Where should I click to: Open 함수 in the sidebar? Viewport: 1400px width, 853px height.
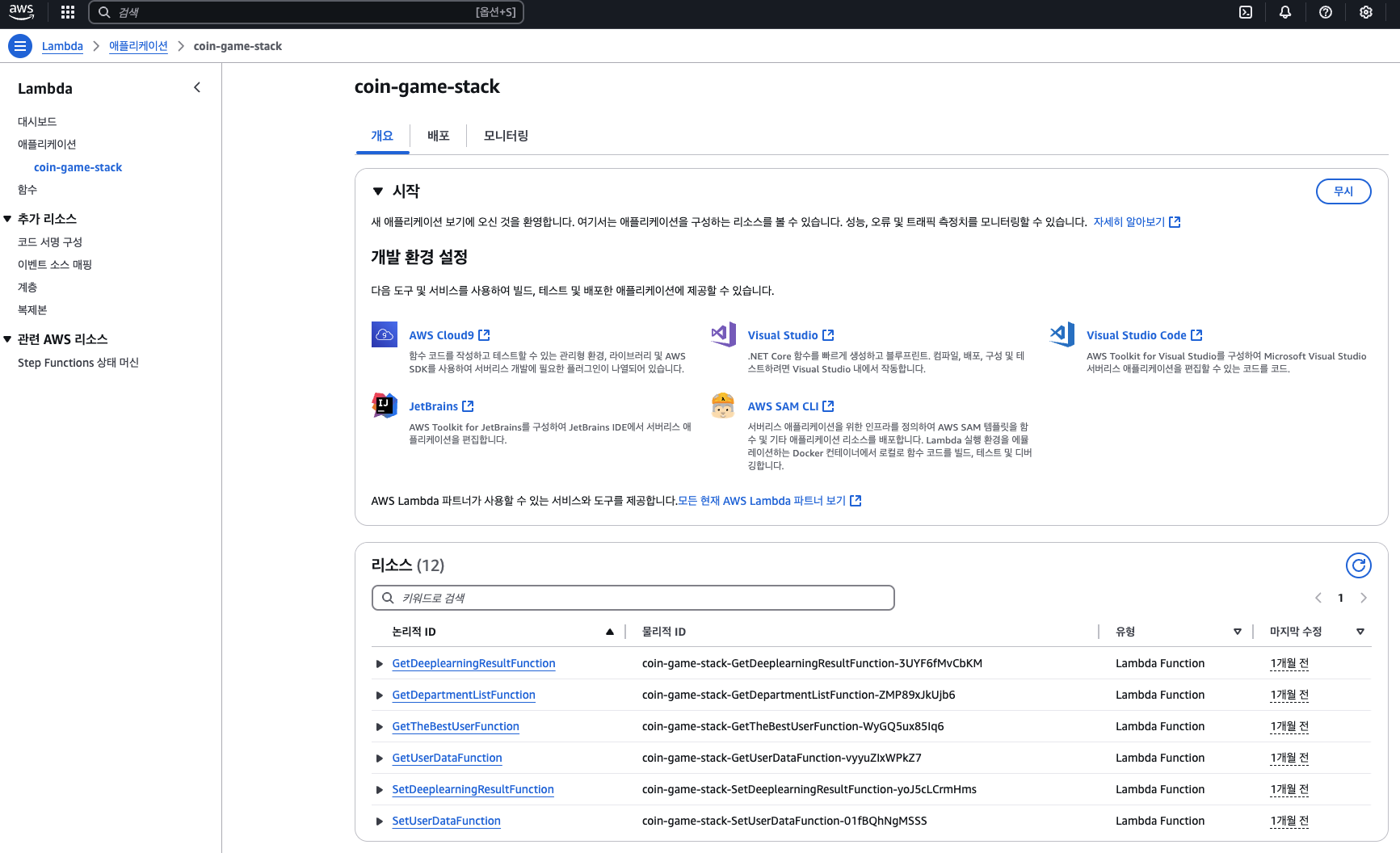point(27,189)
